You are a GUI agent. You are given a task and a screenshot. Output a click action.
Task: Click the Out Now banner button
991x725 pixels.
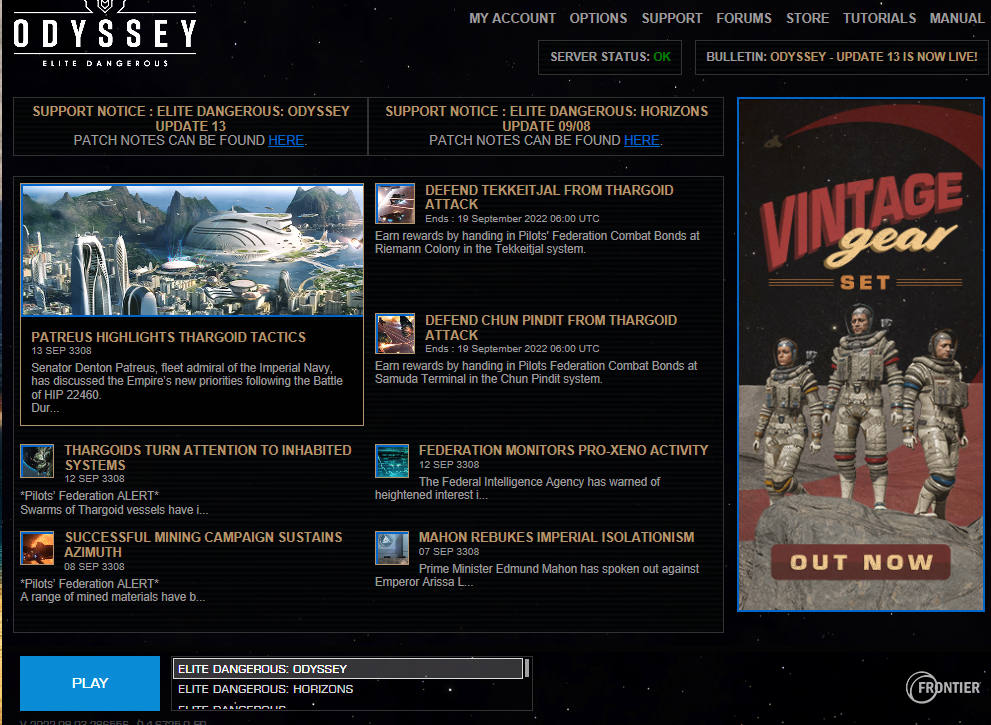point(861,562)
